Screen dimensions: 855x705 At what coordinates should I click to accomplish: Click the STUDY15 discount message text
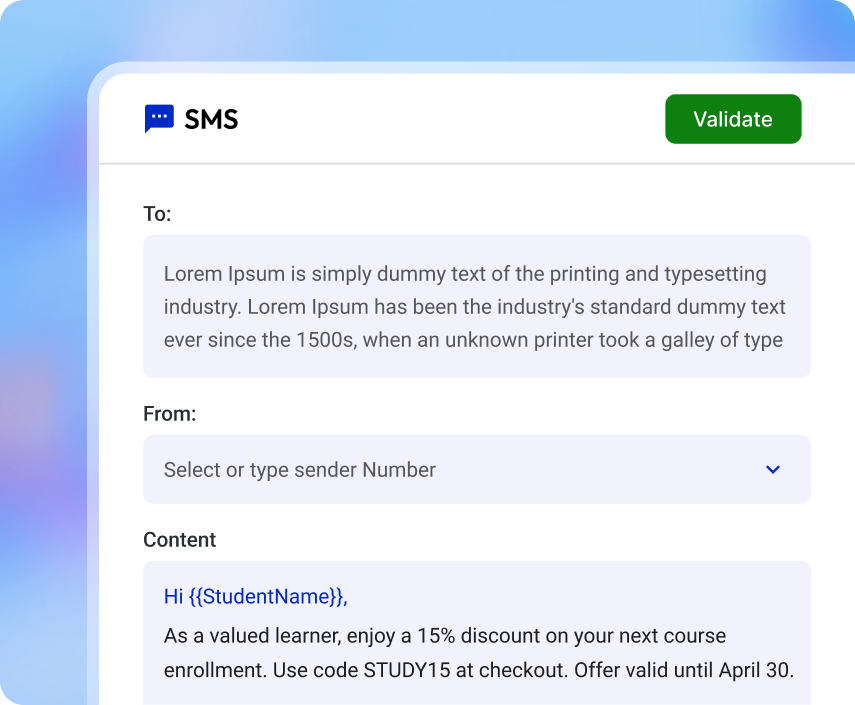[477, 652]
